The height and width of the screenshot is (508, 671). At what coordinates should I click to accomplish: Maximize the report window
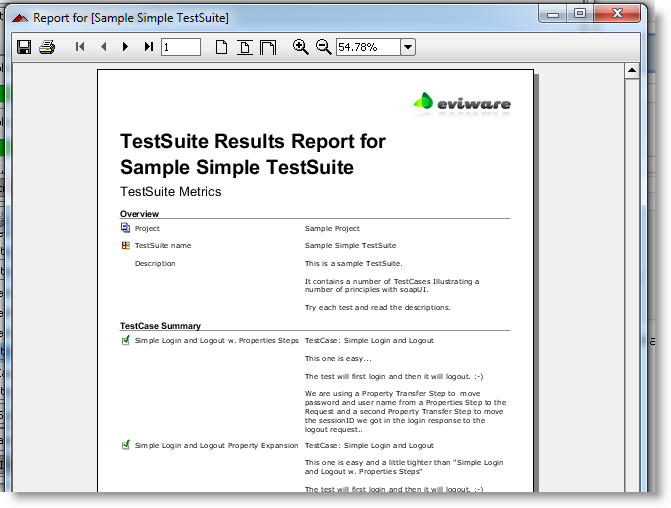point(580,14)
